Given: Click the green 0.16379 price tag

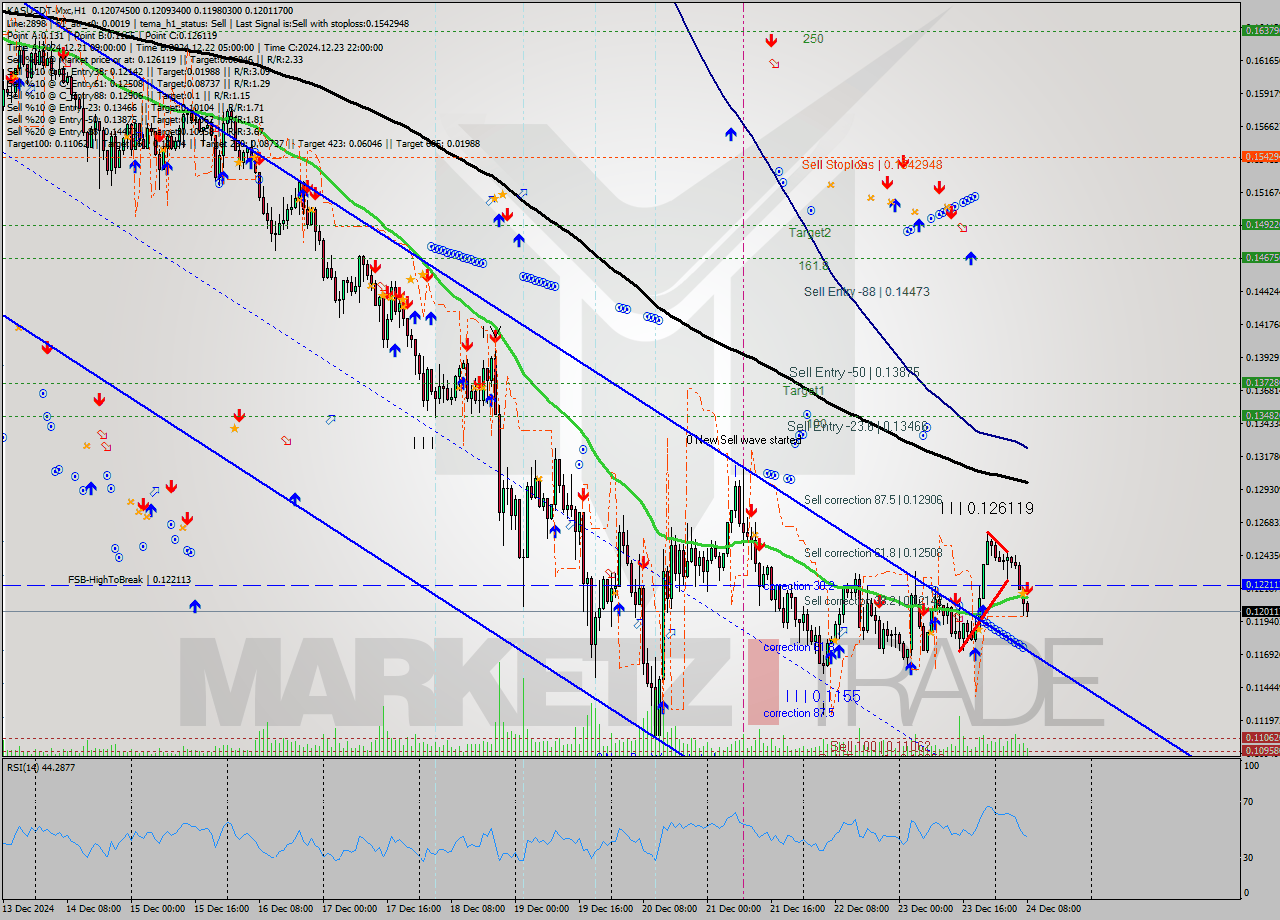Looking at the screenshot, I should coord(1260,30).
